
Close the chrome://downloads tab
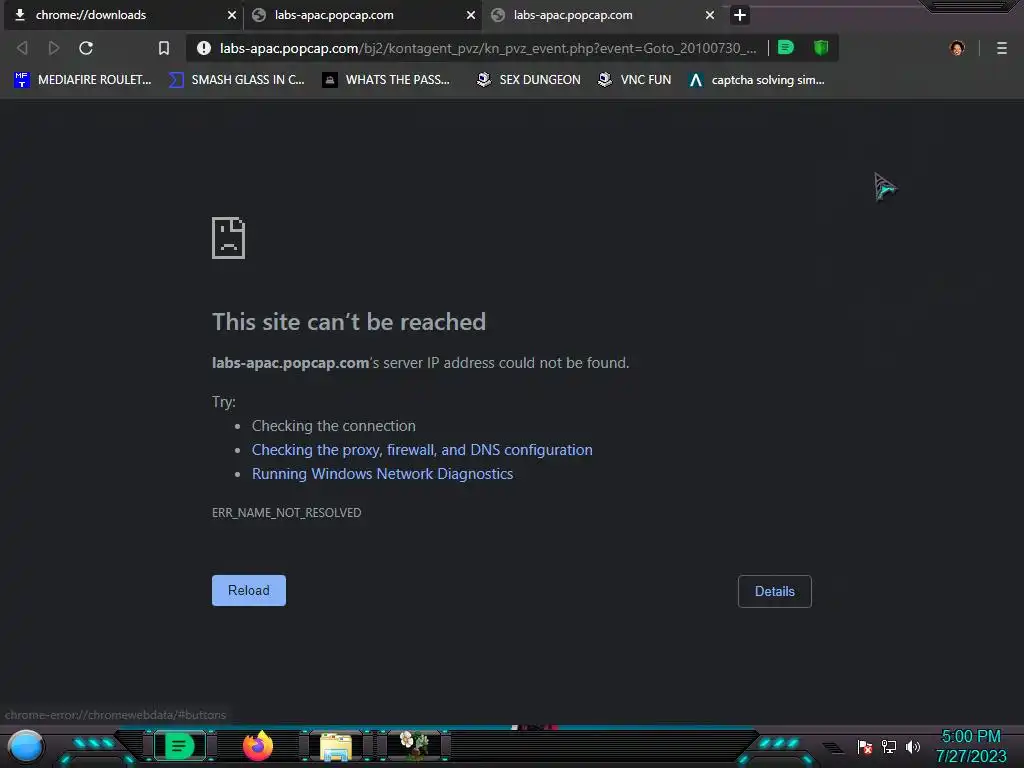click(x=232, y=15)
